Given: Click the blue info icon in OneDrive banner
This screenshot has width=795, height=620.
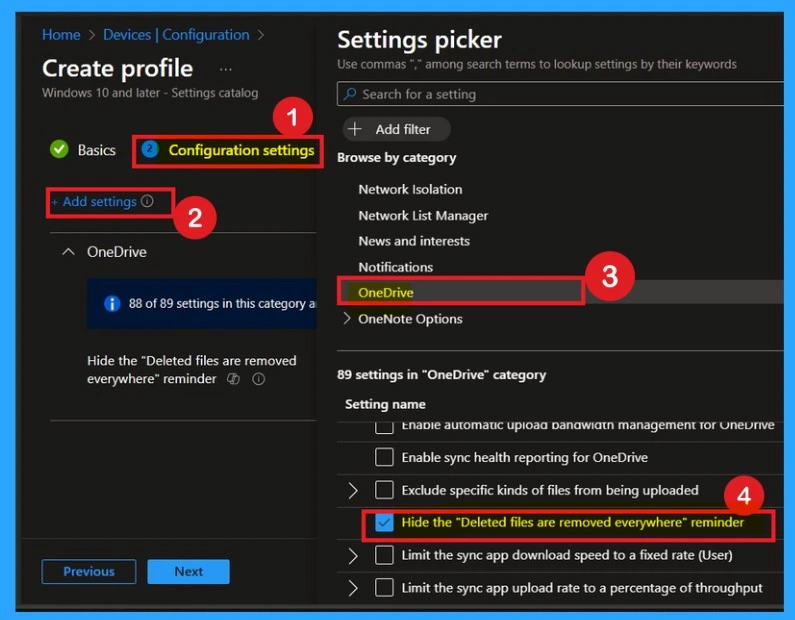Looking at the screenshot, I should [x=112, y=304].
